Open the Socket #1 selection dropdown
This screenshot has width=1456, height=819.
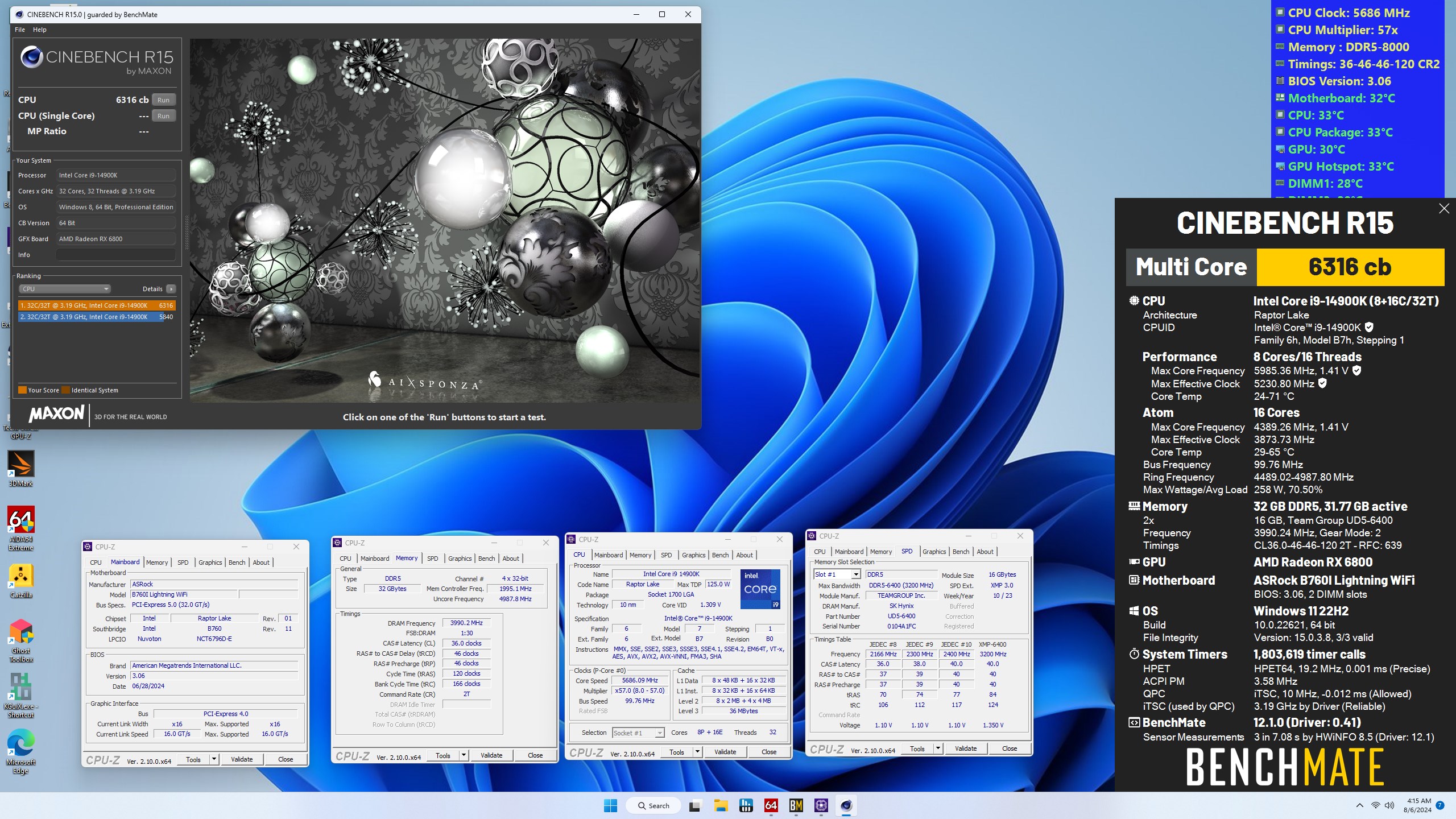tap(638, 733)
